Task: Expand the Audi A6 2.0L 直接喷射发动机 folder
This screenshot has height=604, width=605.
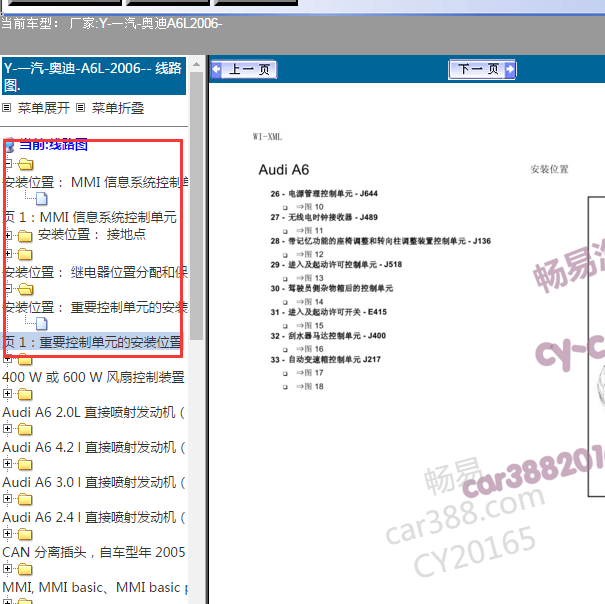Action: pos(7,394)
